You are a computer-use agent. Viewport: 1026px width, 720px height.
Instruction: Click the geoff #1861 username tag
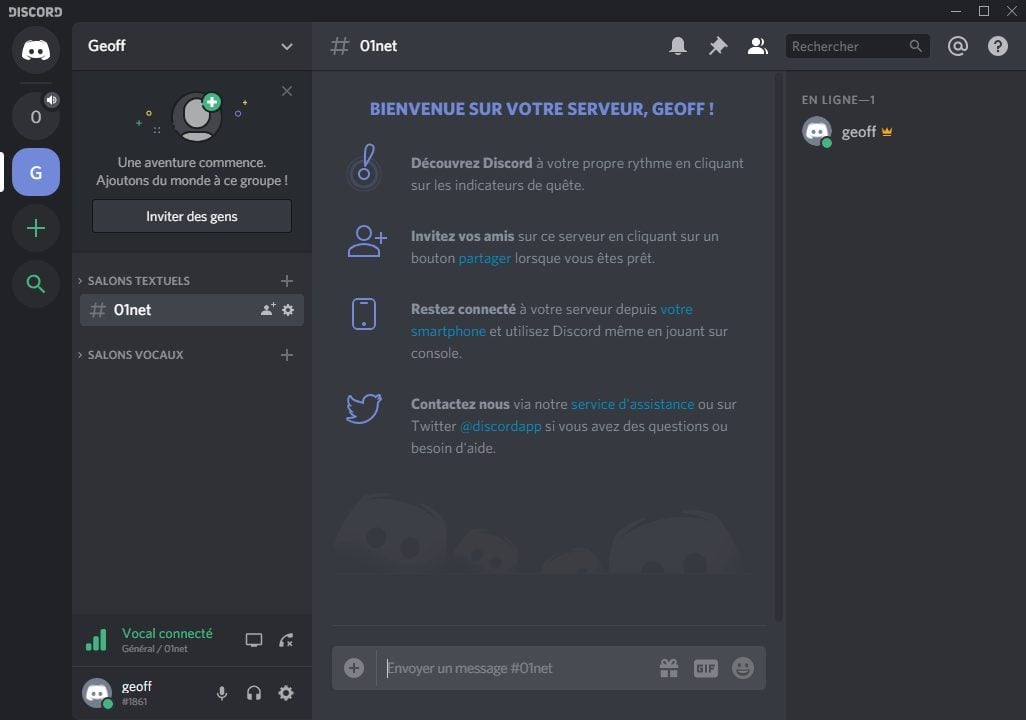tap(137, 693)
